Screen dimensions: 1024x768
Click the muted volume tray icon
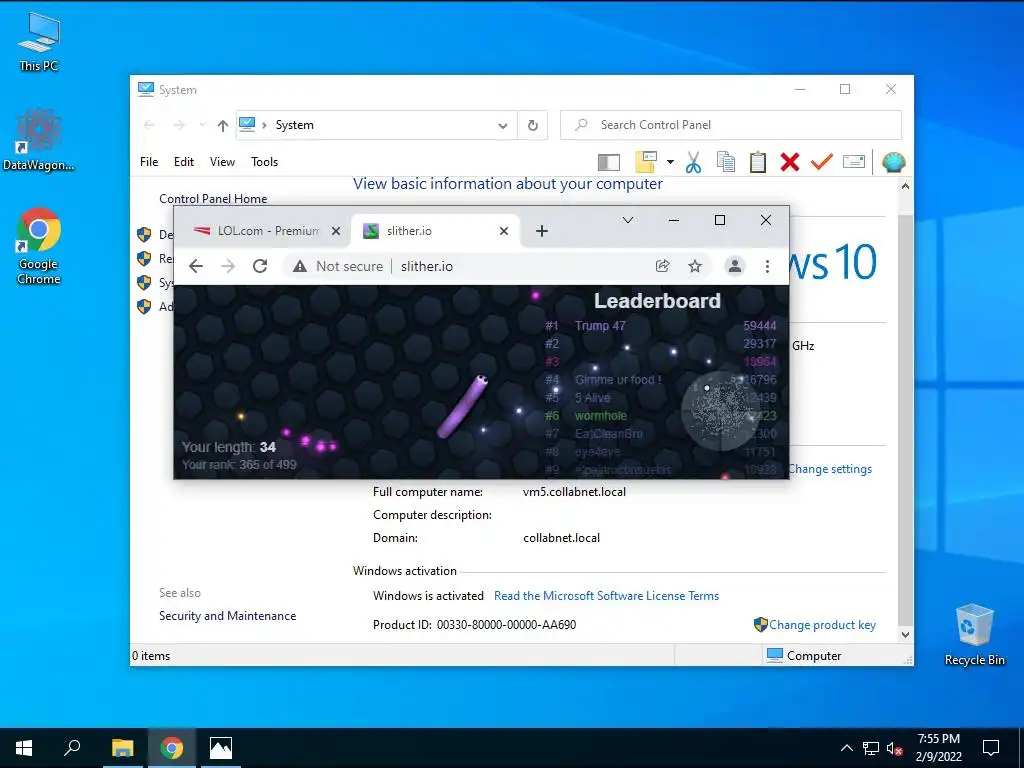(x=895, y=748)
